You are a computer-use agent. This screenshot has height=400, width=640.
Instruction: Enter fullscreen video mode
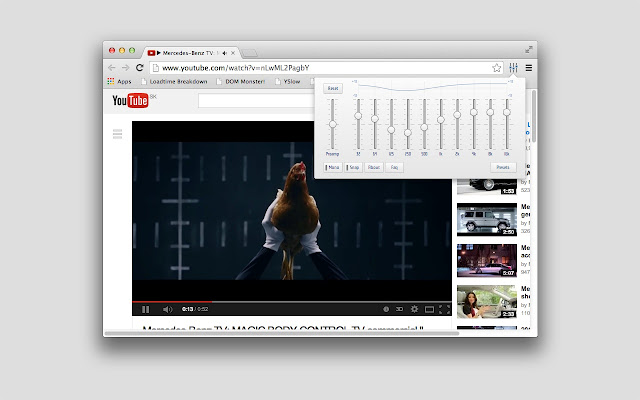(444, 309)
